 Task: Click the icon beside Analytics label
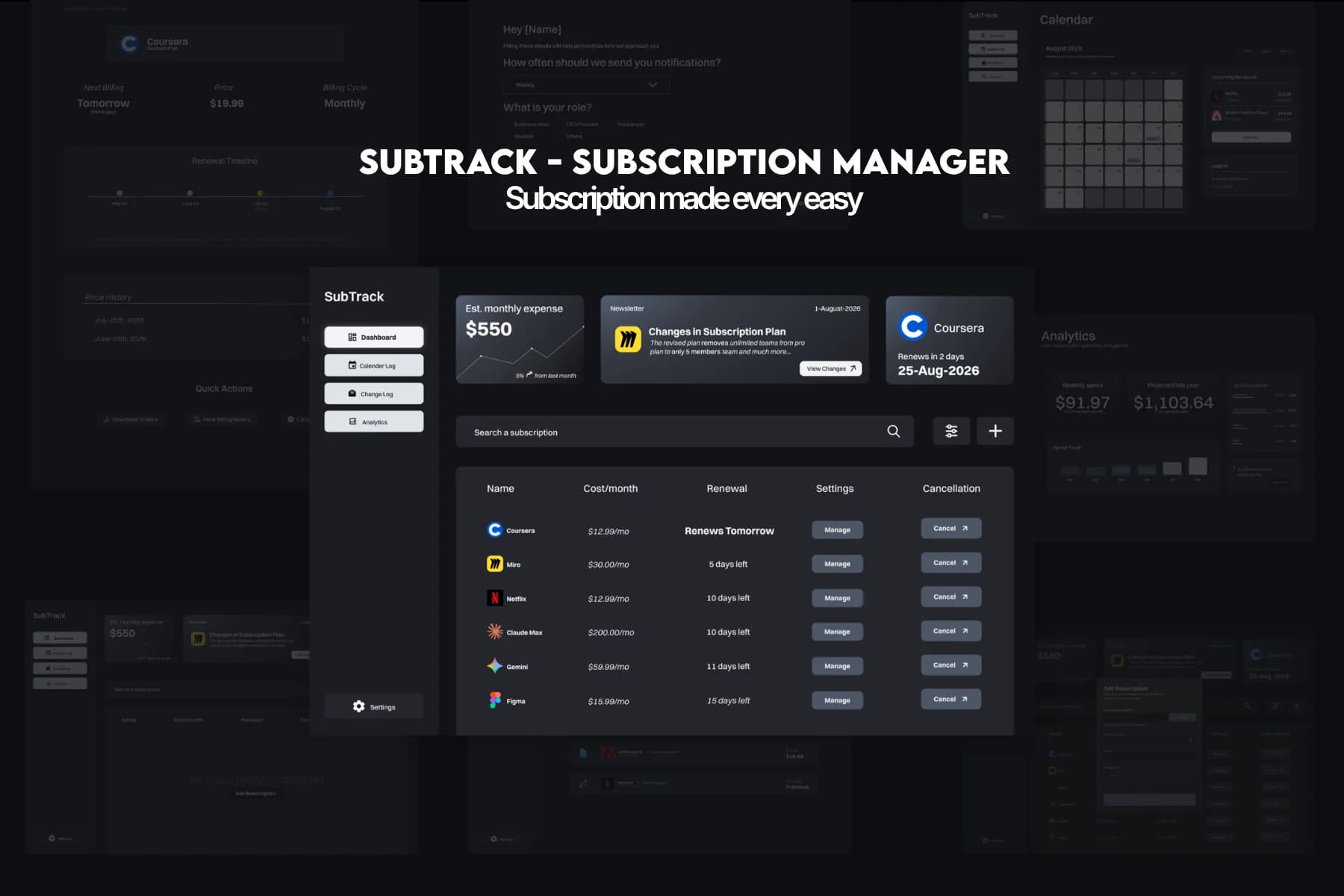pyautogui.click(x=353, y=421)
